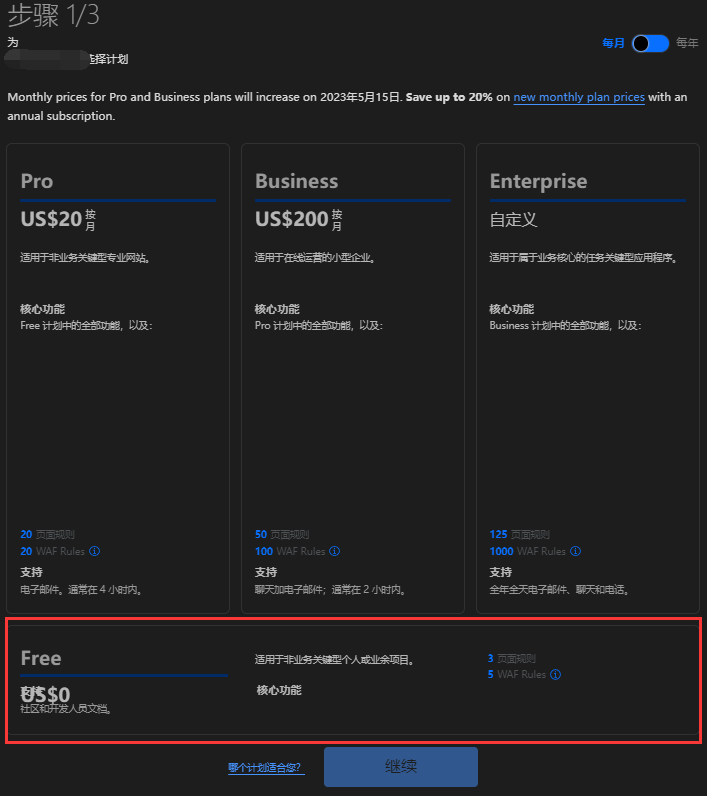Click info icon beside 1000 WAF Rules
This screenshot has width=707, height=796.
(x=575, y=551)
